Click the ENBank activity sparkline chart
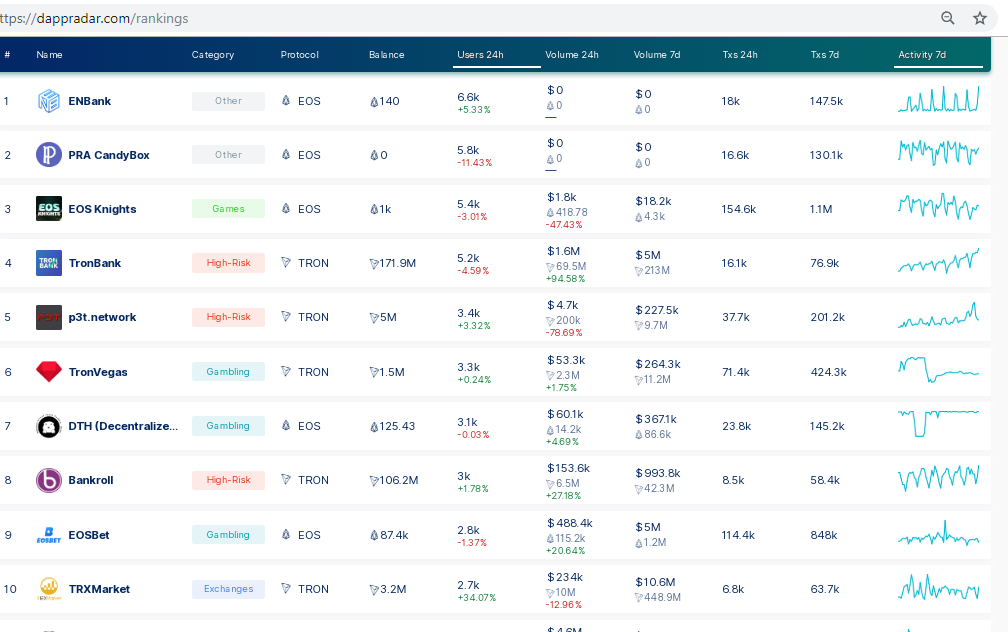The height and width of the screenshot is (632, 1008). [939, 99]
